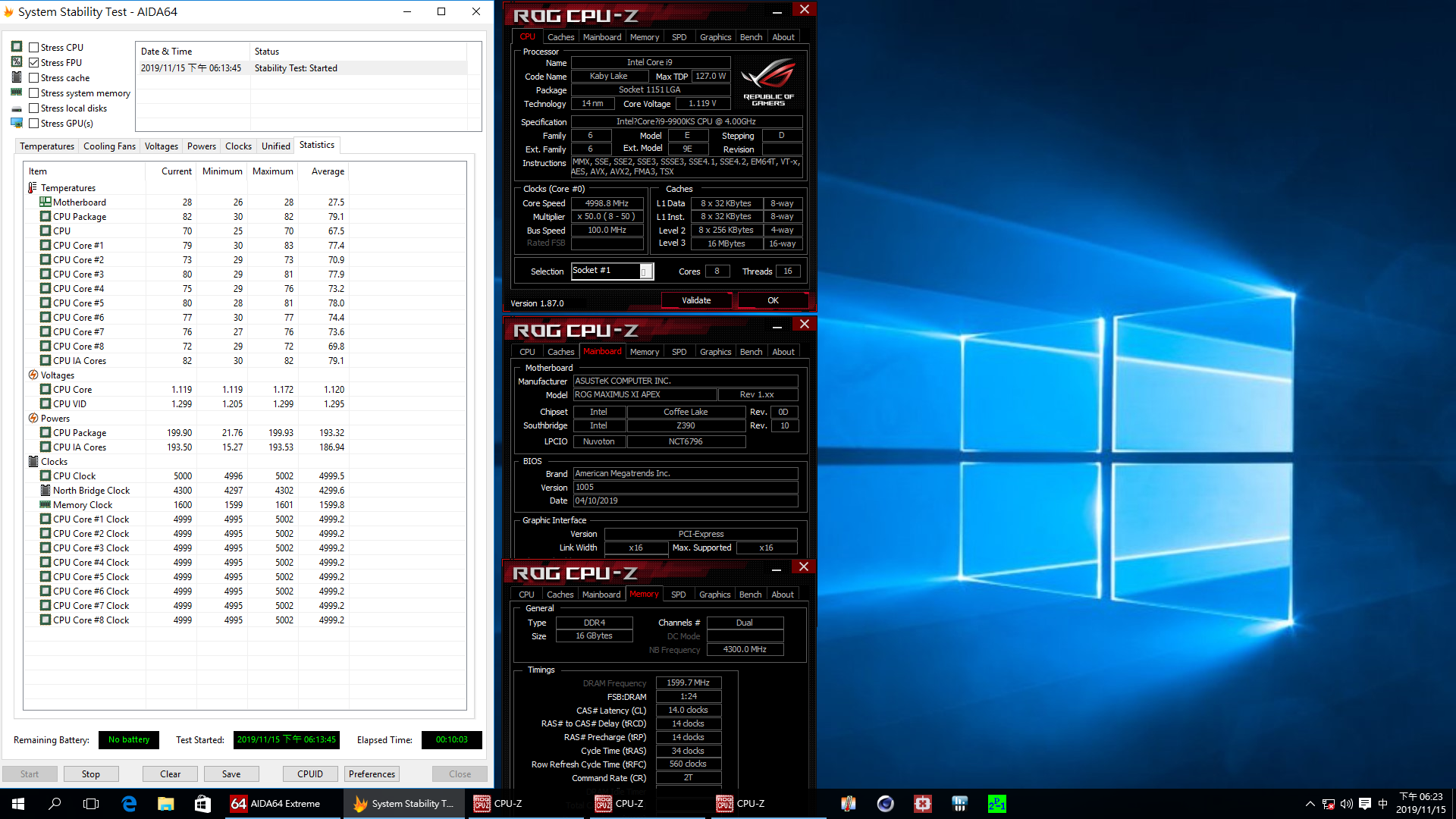The image size is (1456, 819).
Task: Launch Microsoft Edge from taskbar
Action: coord(129,804)
